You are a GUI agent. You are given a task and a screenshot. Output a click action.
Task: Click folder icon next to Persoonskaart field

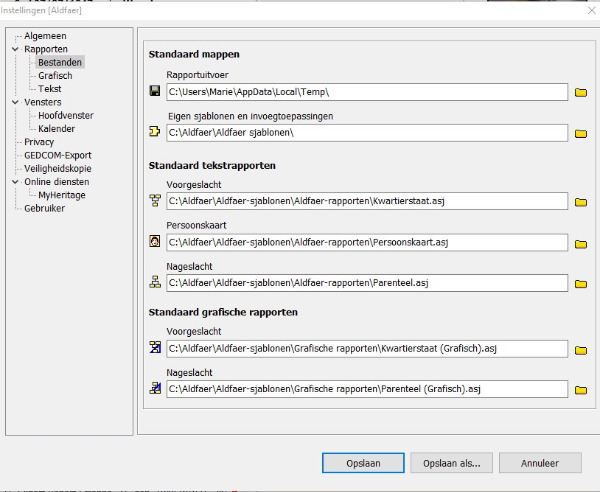coord(581,243)
